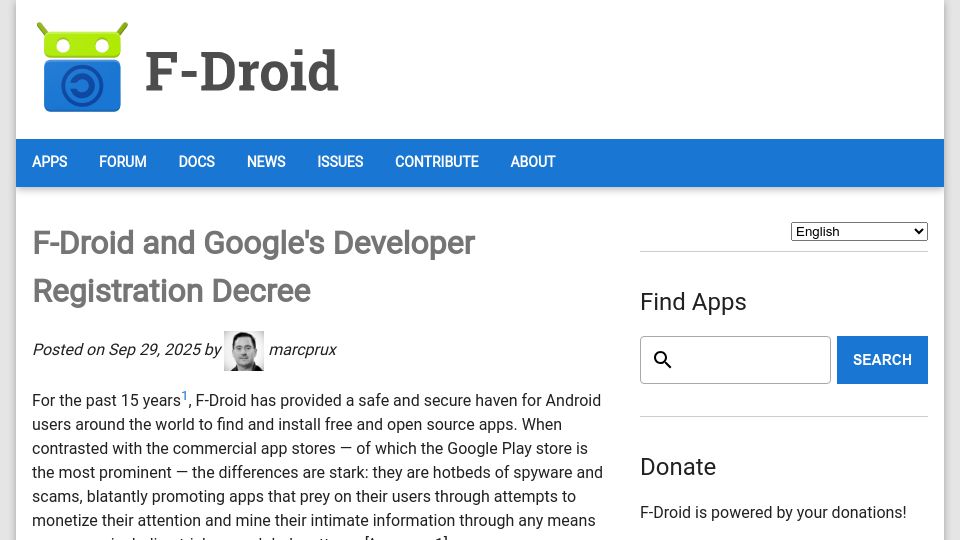Open the ISSUES navigation item

tap(340, 162)
